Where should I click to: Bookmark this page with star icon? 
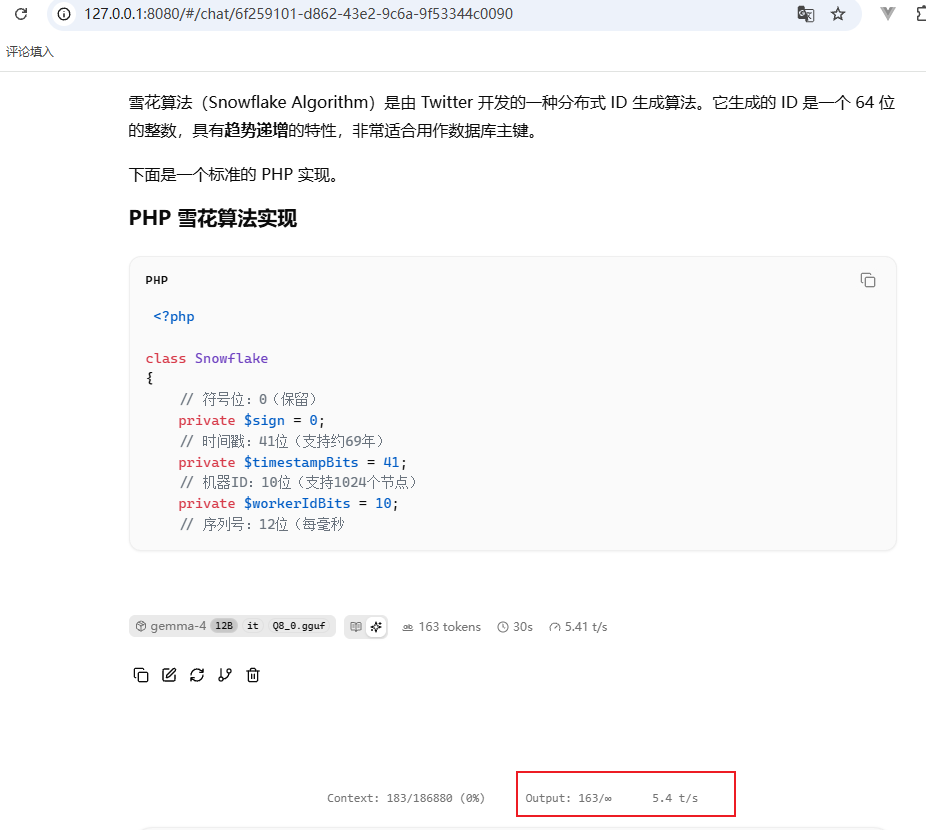[x=837, y=14]
